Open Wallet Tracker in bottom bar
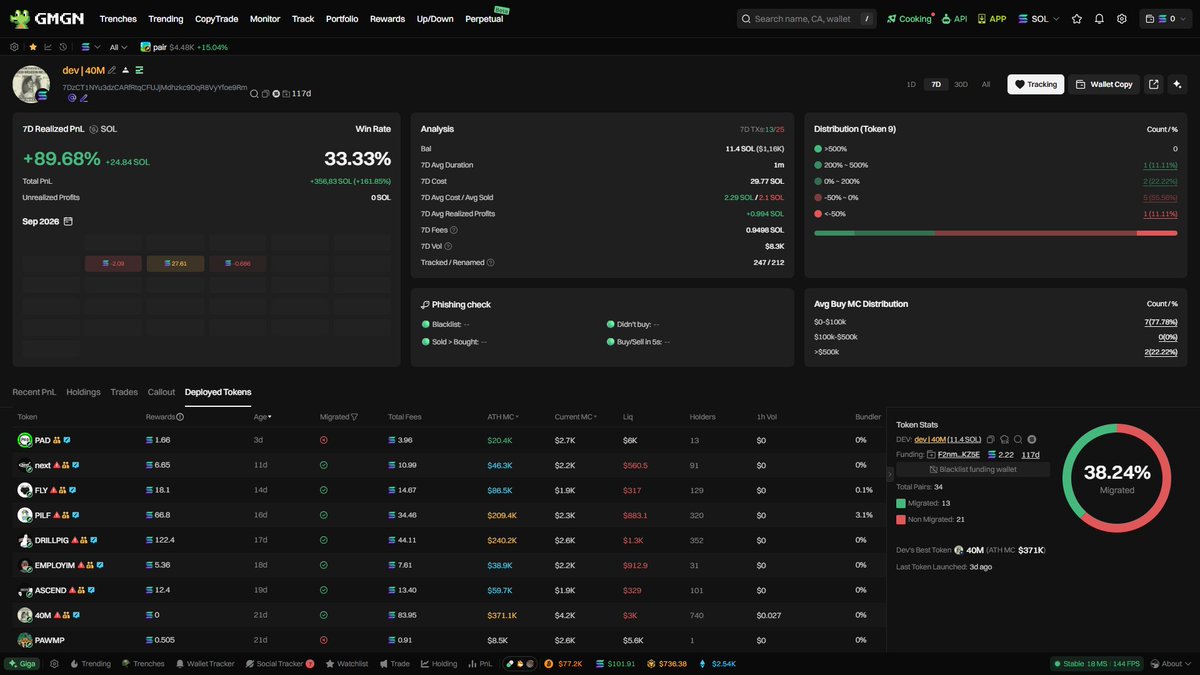The height and width of the screenshot is (675, 1200). (205, 664)
